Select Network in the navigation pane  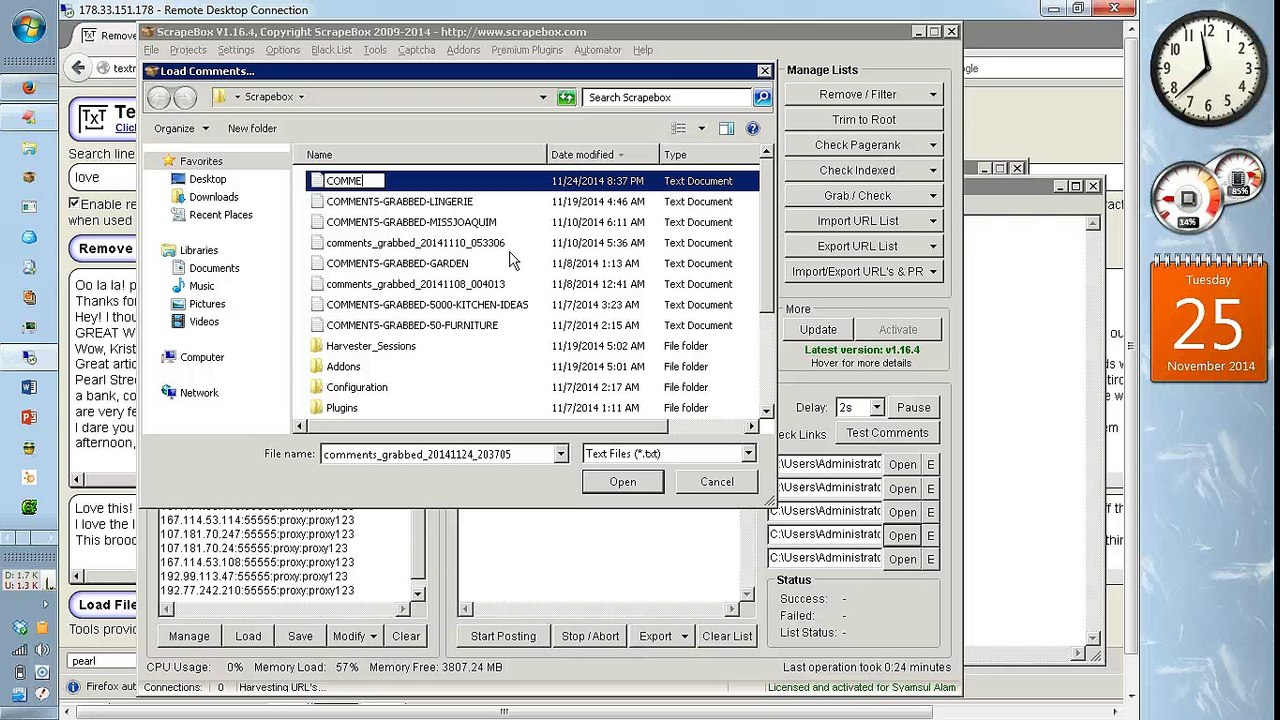click(198, 393)
